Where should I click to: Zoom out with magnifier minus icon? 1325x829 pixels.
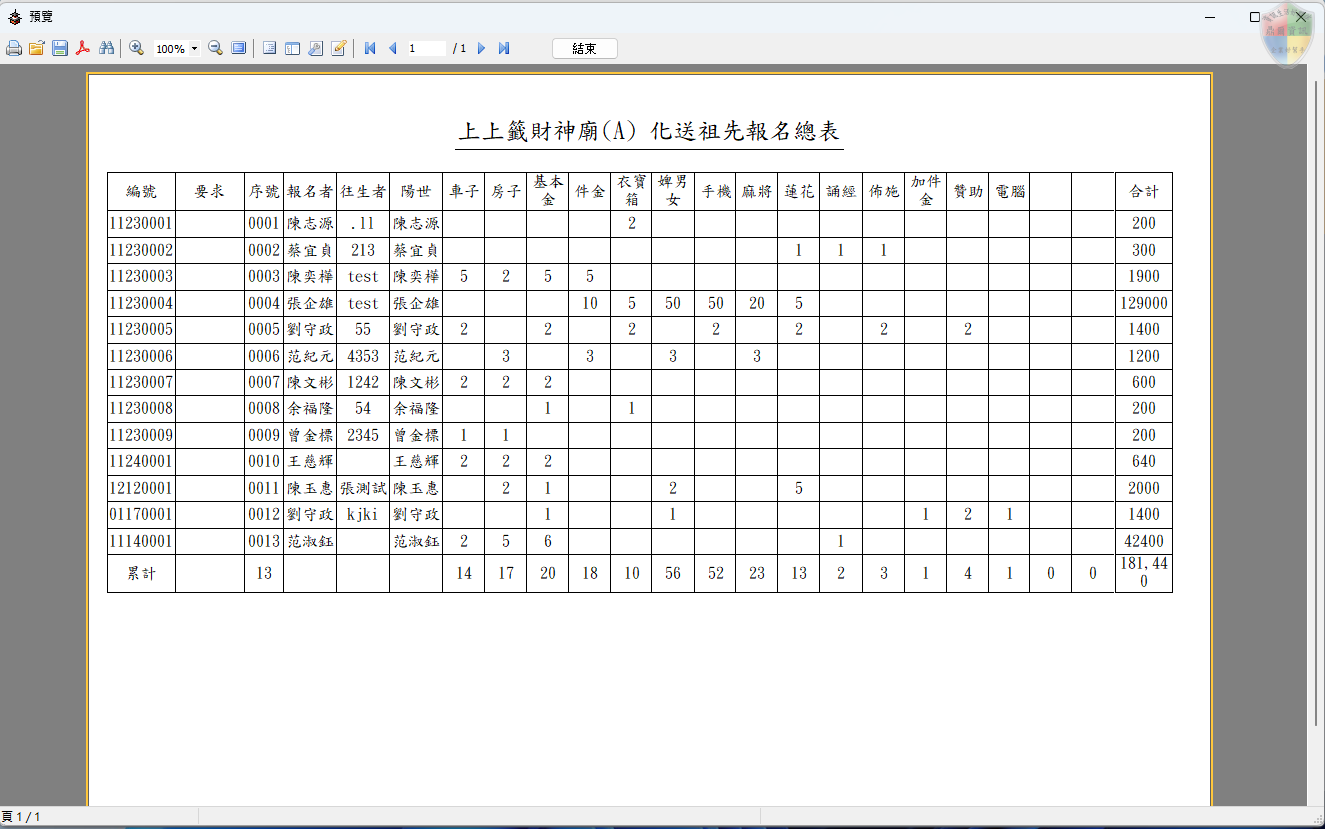click(215, 48)
